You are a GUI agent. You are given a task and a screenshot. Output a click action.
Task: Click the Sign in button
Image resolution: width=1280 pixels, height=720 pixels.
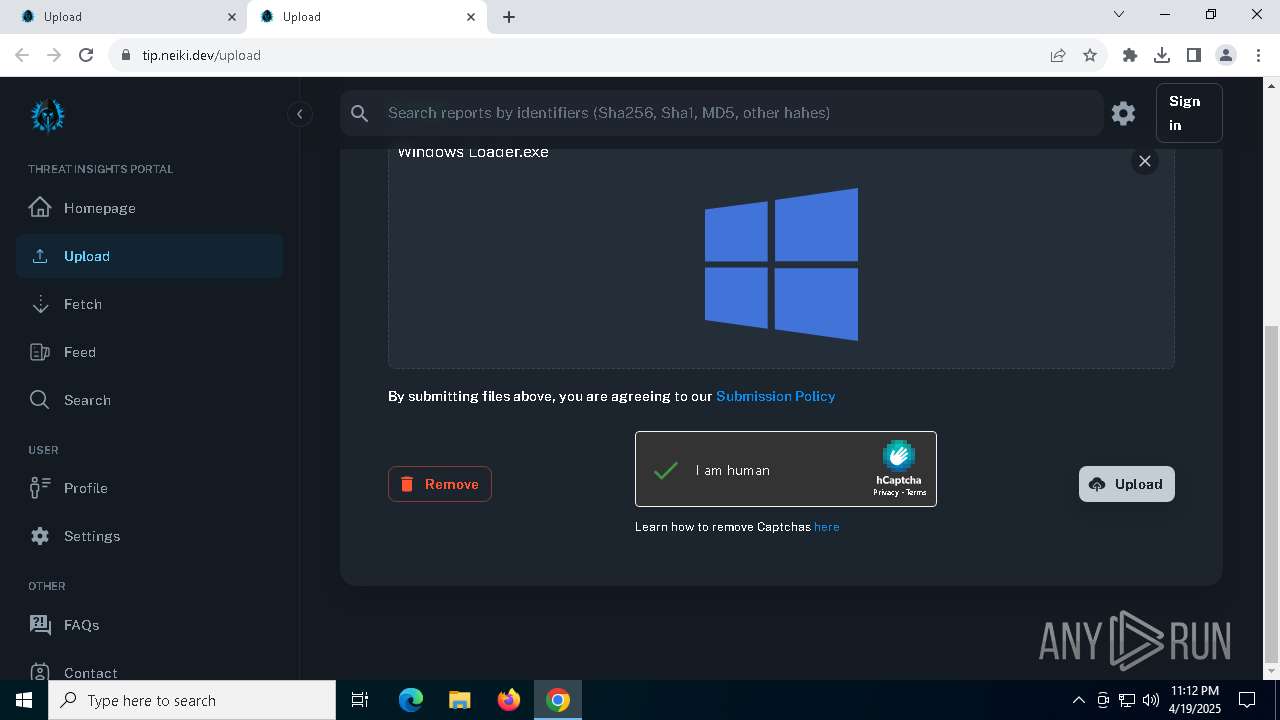pos(1189,113)
